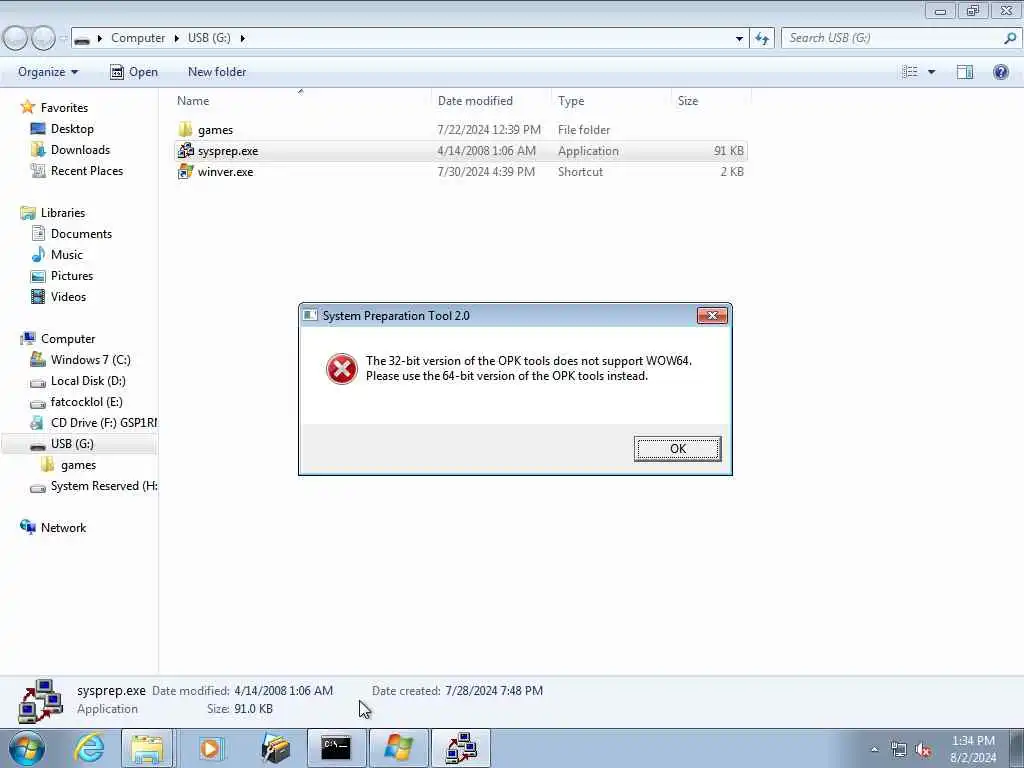Switch to the sysprep taskbar window

pyautogui.click(x=461, y=748)
